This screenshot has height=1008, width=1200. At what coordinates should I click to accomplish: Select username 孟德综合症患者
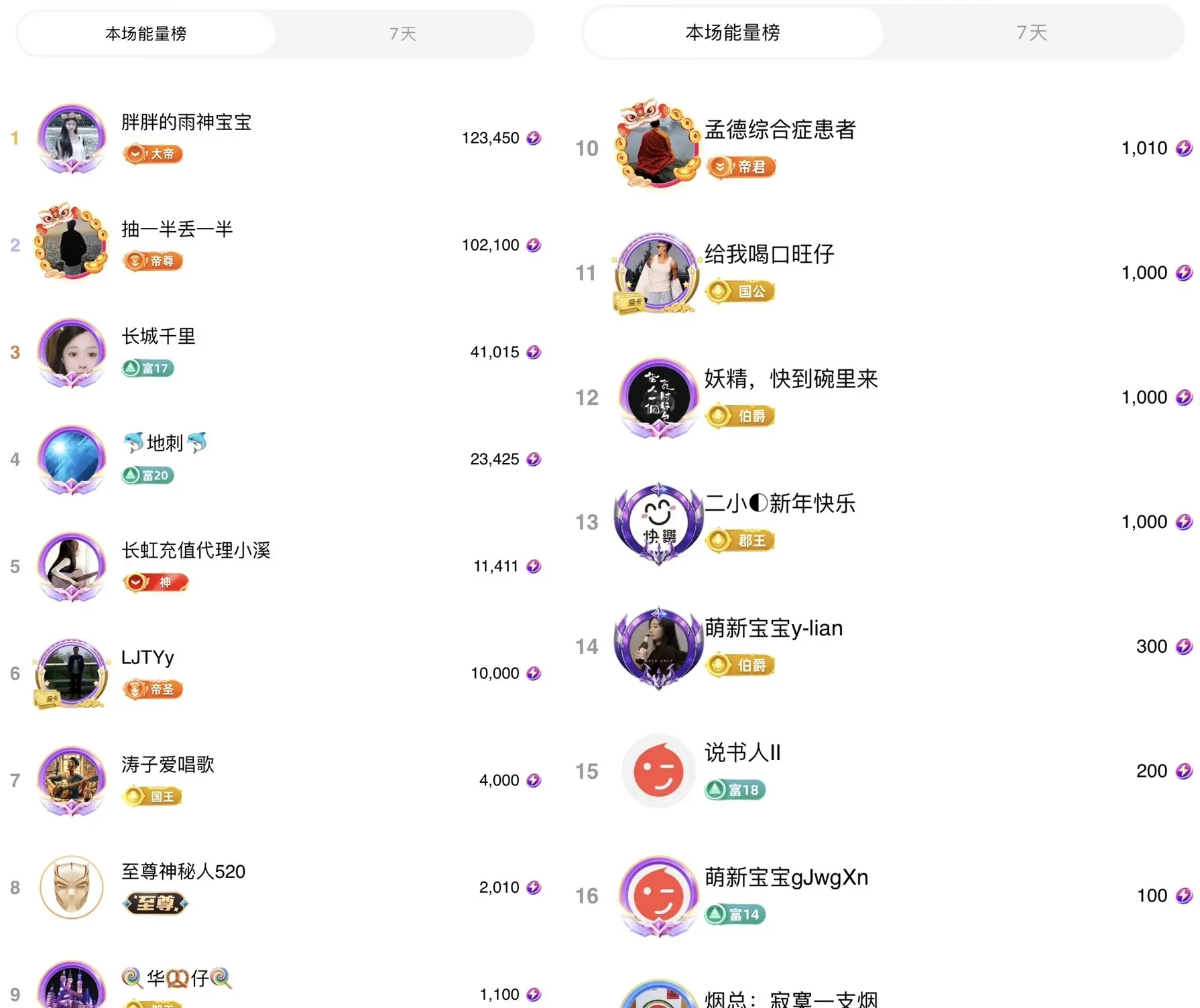780,129
